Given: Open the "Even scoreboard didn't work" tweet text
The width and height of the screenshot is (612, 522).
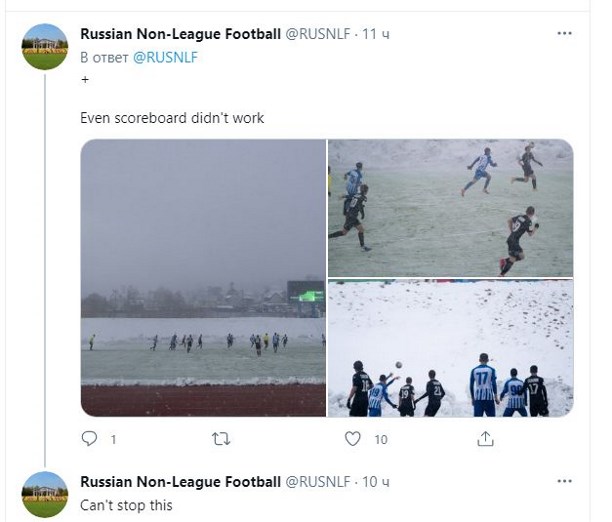Looking at the screenshot, I should 171,117.
